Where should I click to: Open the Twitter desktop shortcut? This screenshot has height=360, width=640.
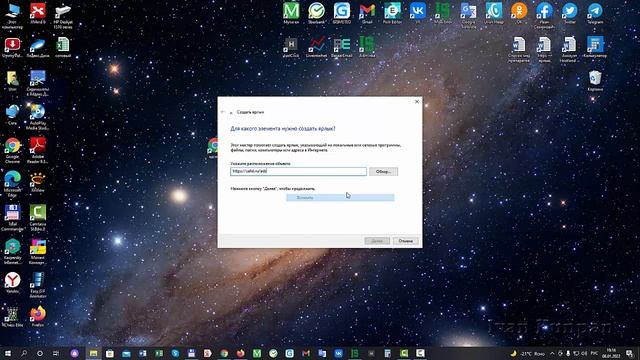click(569, 13)
